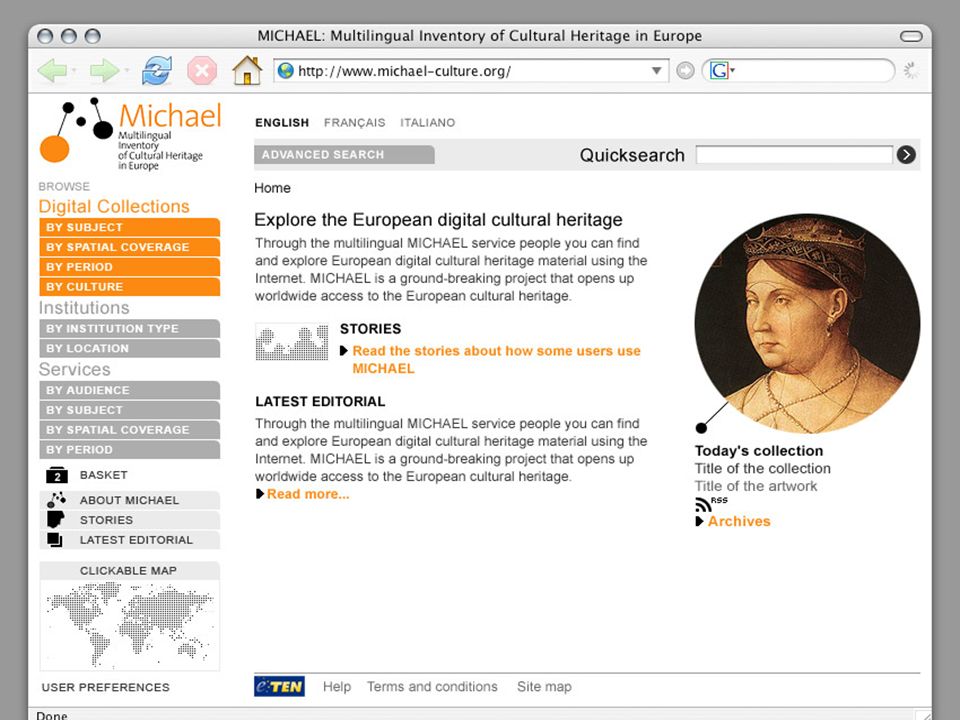960x720 pixels.
Task: Open USER PREFERENCES
Action: (x=105, y=687)
